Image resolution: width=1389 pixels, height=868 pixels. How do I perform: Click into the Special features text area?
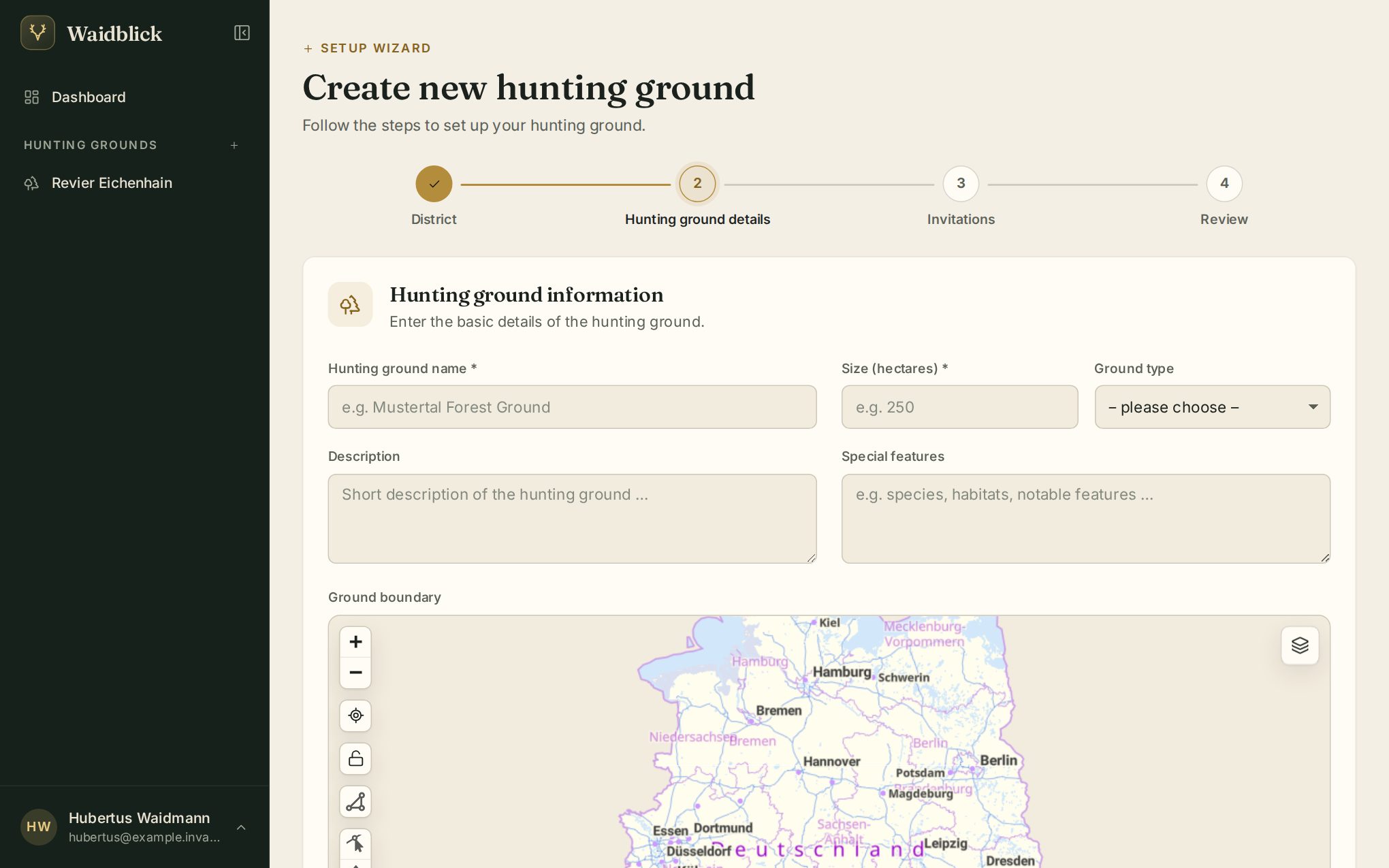(1086, 519)
